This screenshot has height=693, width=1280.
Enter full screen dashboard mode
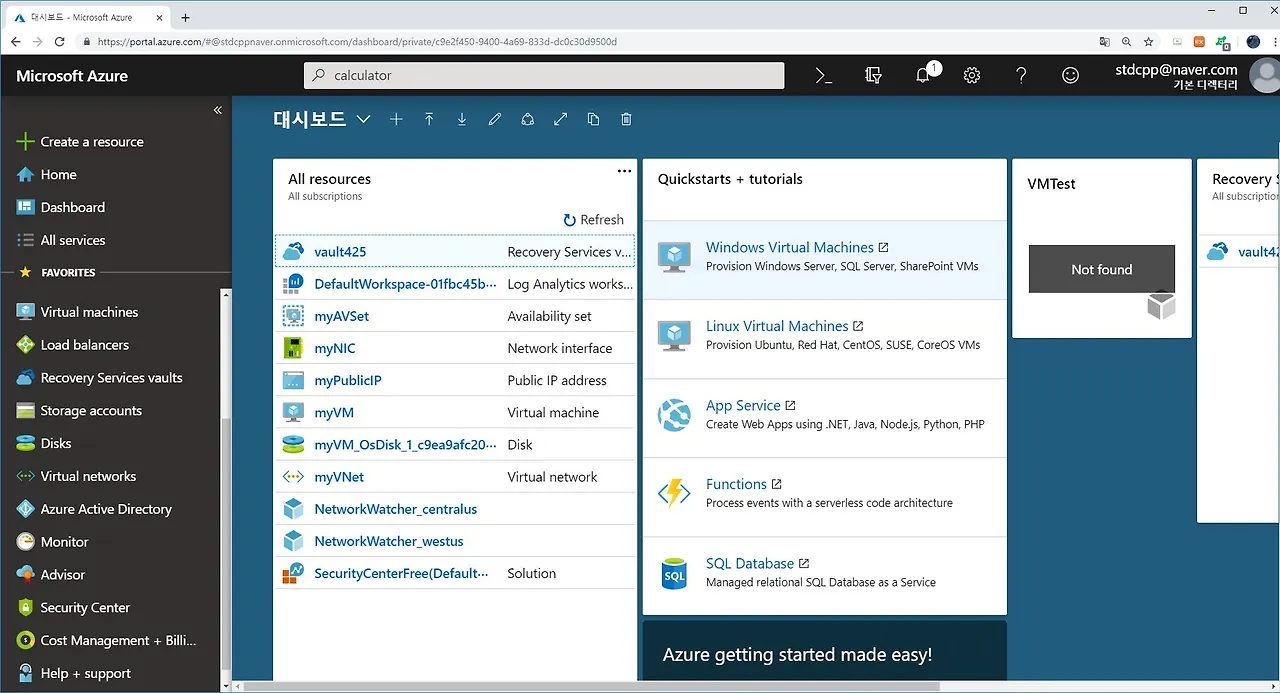561,119
